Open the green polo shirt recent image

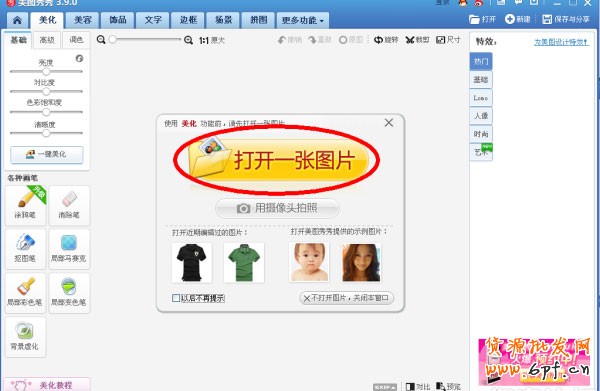[x=244, y=262]
